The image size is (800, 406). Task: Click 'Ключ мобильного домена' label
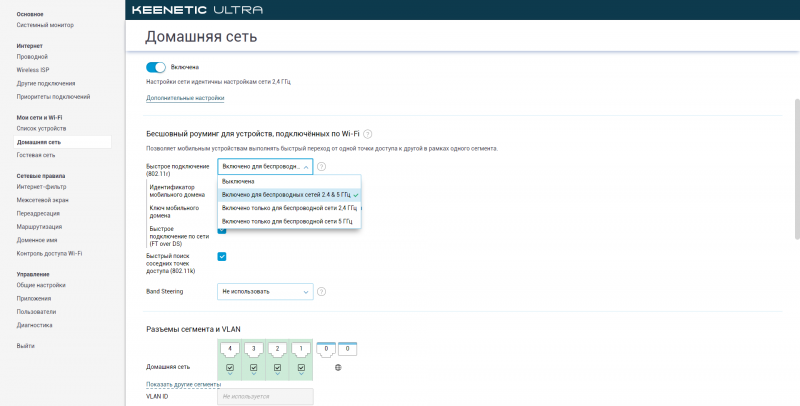[174, 212]
